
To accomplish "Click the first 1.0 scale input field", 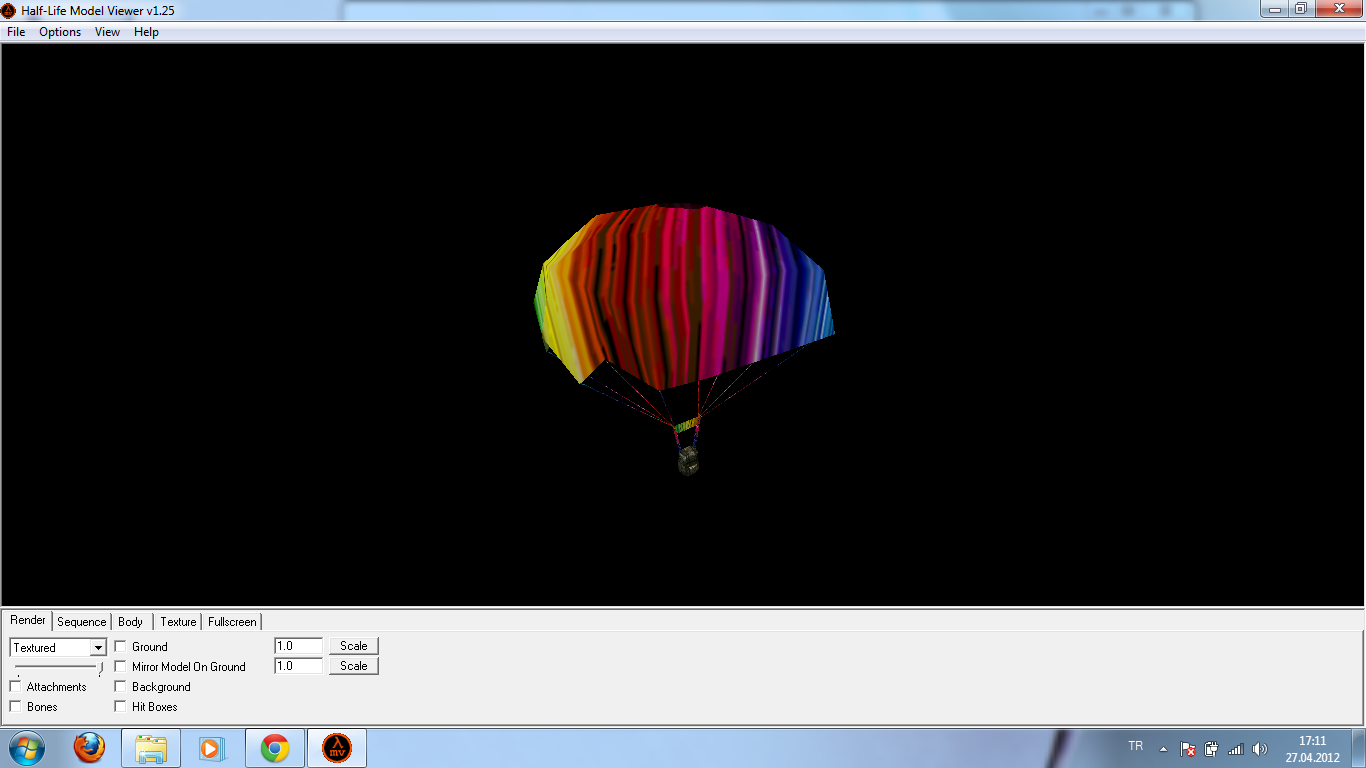I will (298, 646).
